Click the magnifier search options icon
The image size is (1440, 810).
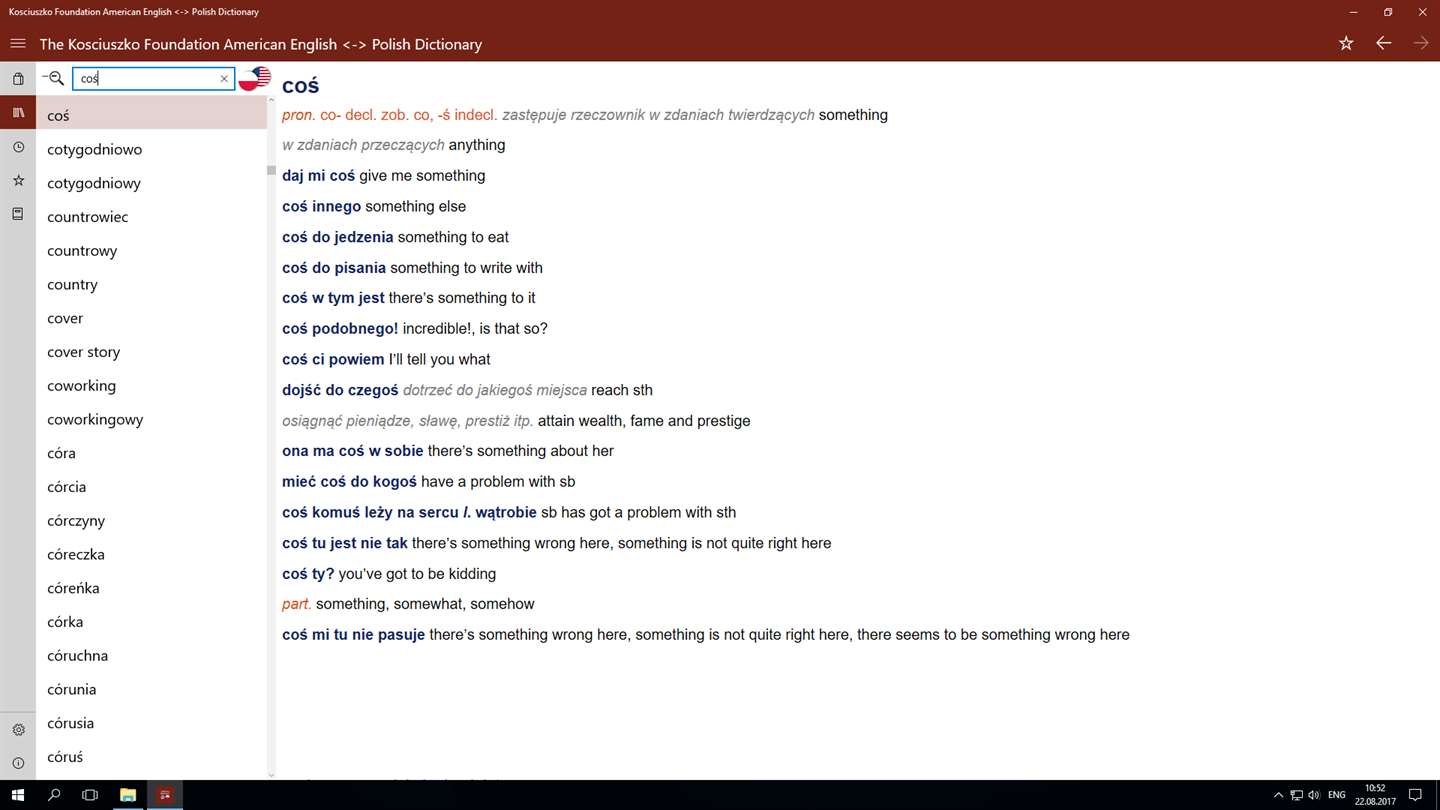[54, 78]
